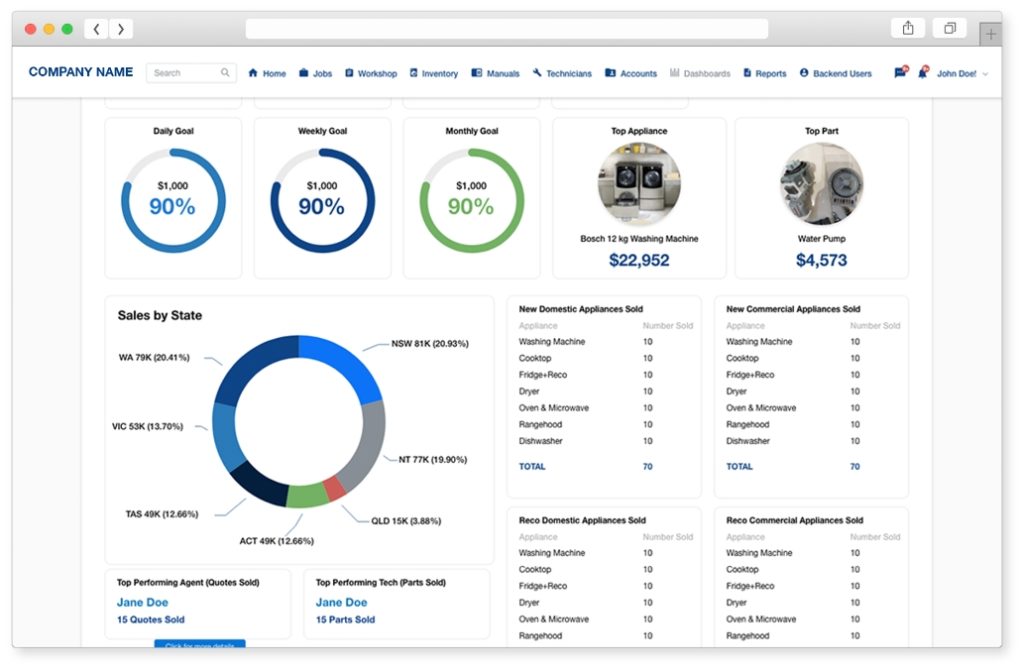This screenshot has height=671, width=1024.
Task: Open Jane Doe's top performing agent profile
Action: [x=142, y=602]
